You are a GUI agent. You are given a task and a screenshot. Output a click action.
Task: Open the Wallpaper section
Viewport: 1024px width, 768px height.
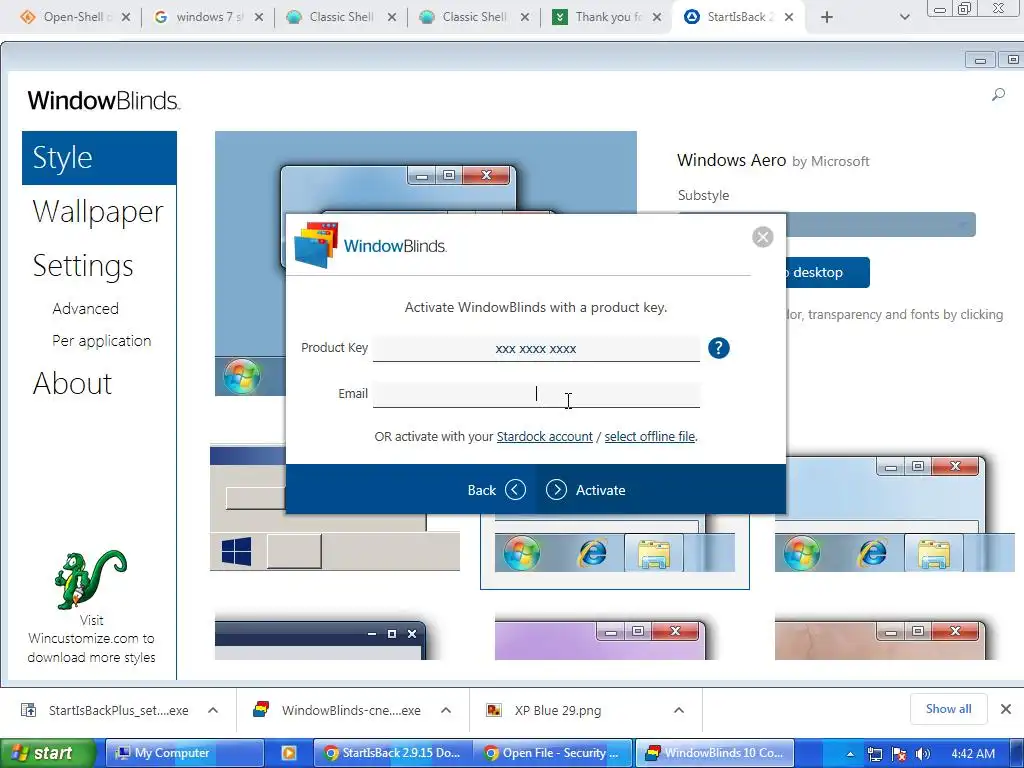(98, 212)
